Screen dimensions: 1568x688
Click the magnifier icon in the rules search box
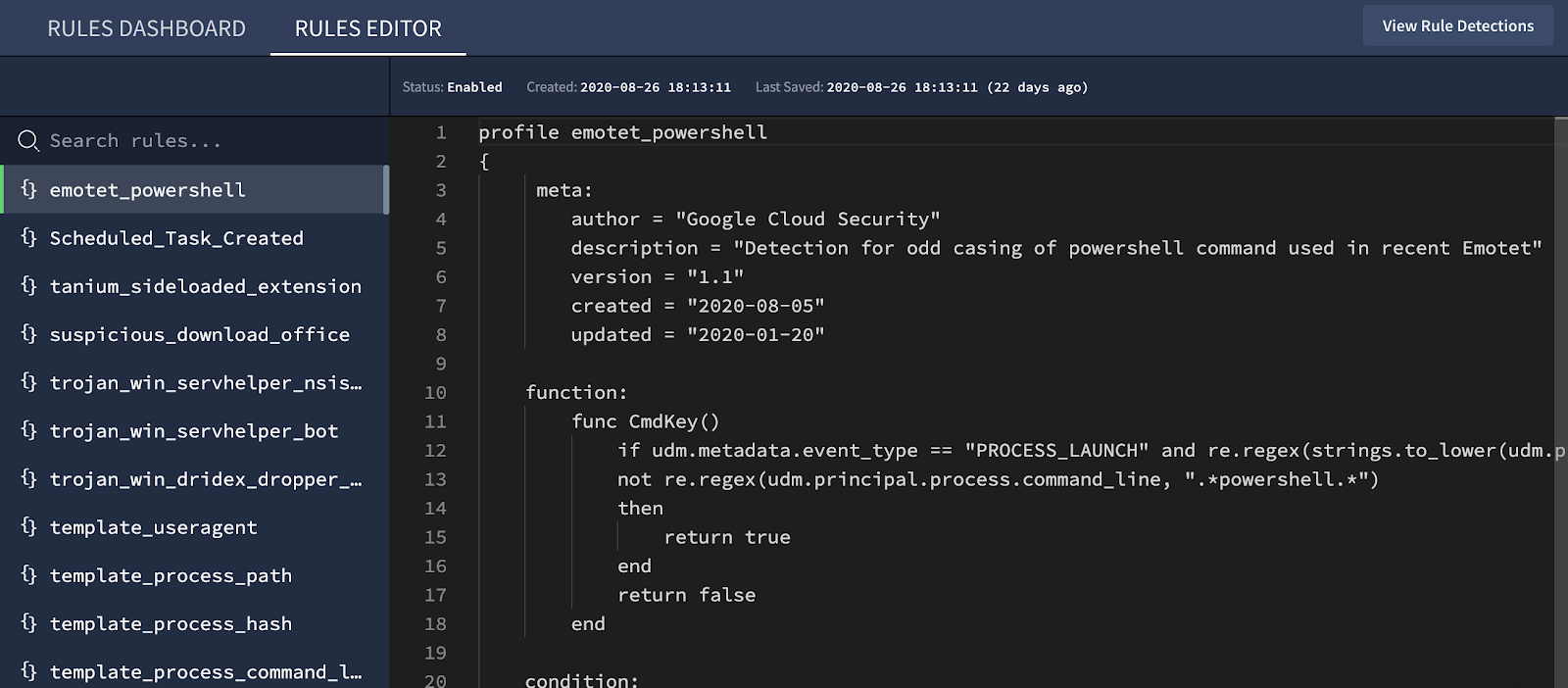point(28,141)
